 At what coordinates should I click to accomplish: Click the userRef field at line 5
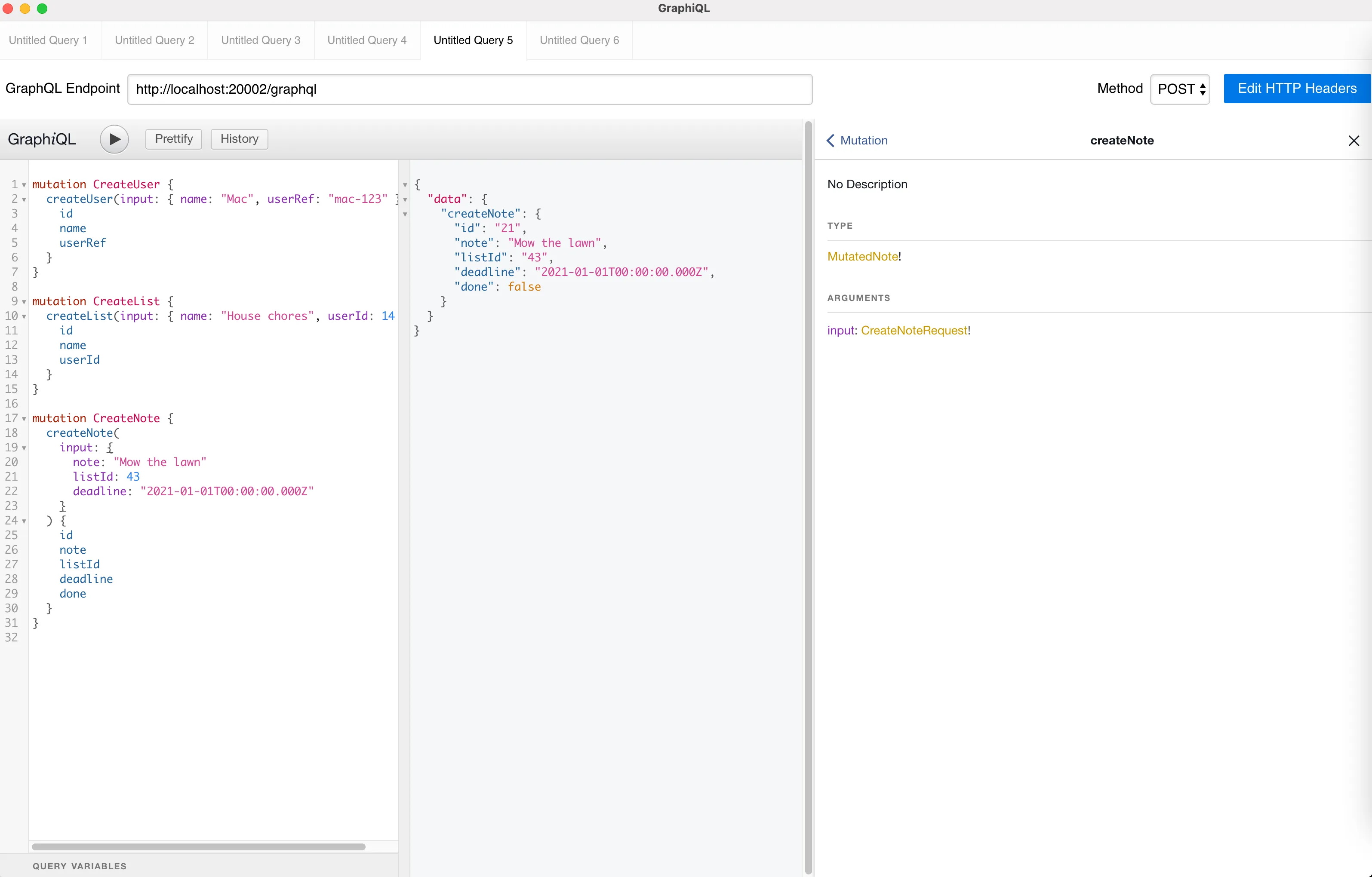83,243
